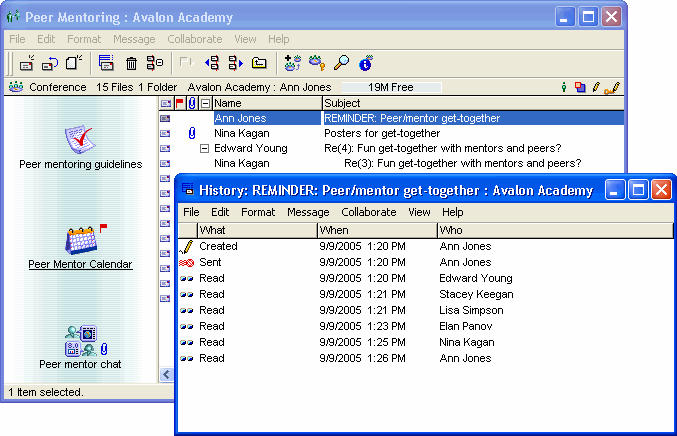
Task: Collapse the Edward Young message thread
Action: click(205, 148)
